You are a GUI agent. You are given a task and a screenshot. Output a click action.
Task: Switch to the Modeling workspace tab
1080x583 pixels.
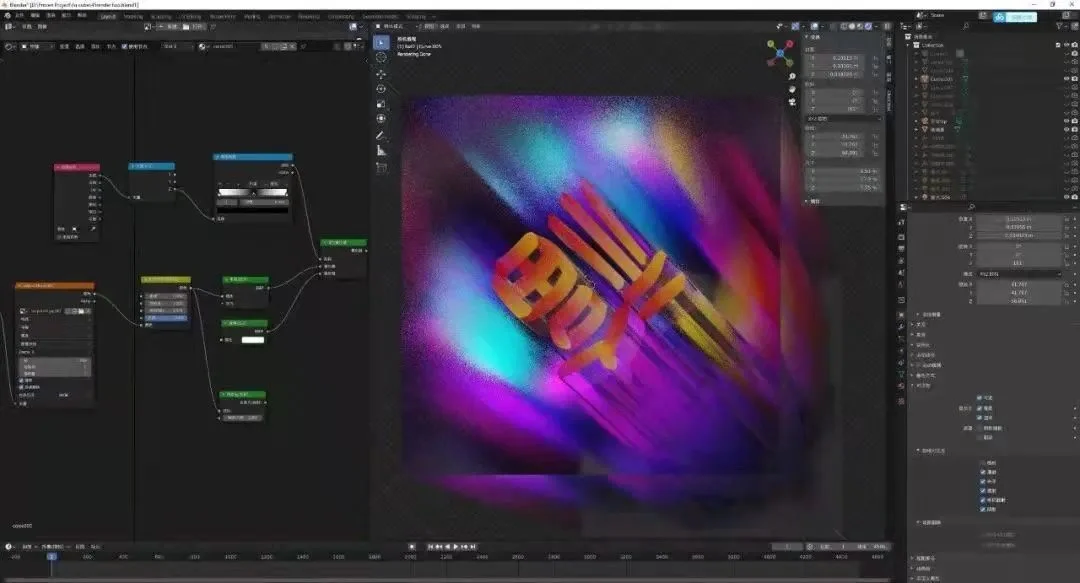pyautogui.click(x=134, y=17)
